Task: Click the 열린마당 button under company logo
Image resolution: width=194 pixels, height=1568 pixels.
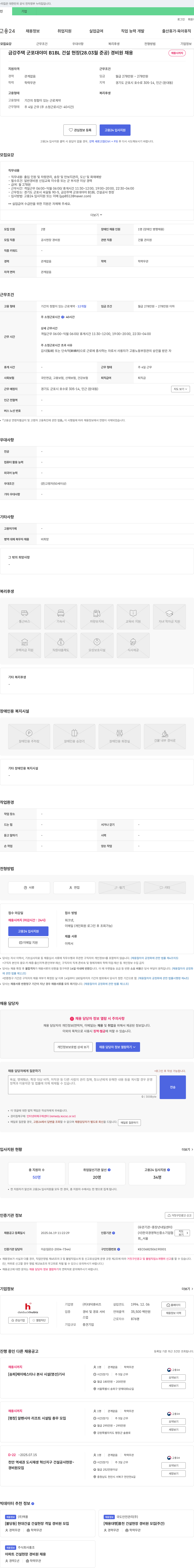Action: 39,1320
